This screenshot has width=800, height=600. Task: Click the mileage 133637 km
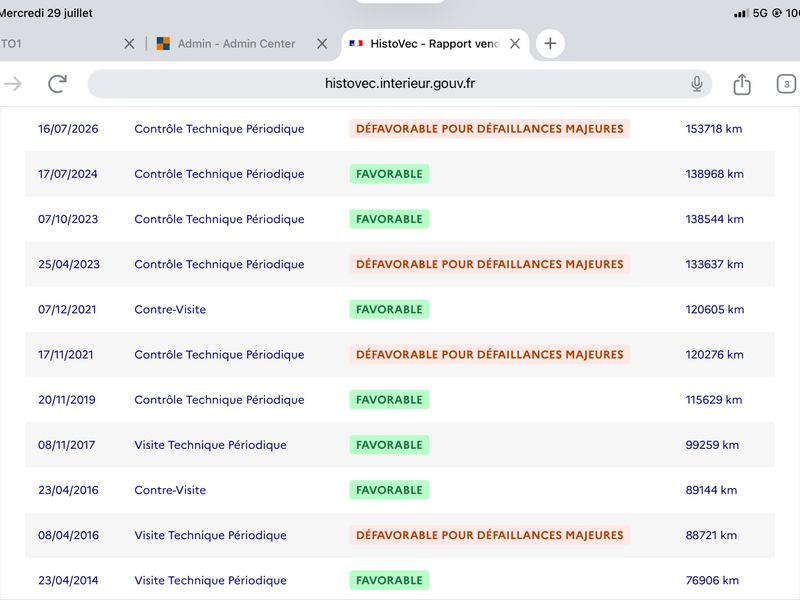point(714,264)
